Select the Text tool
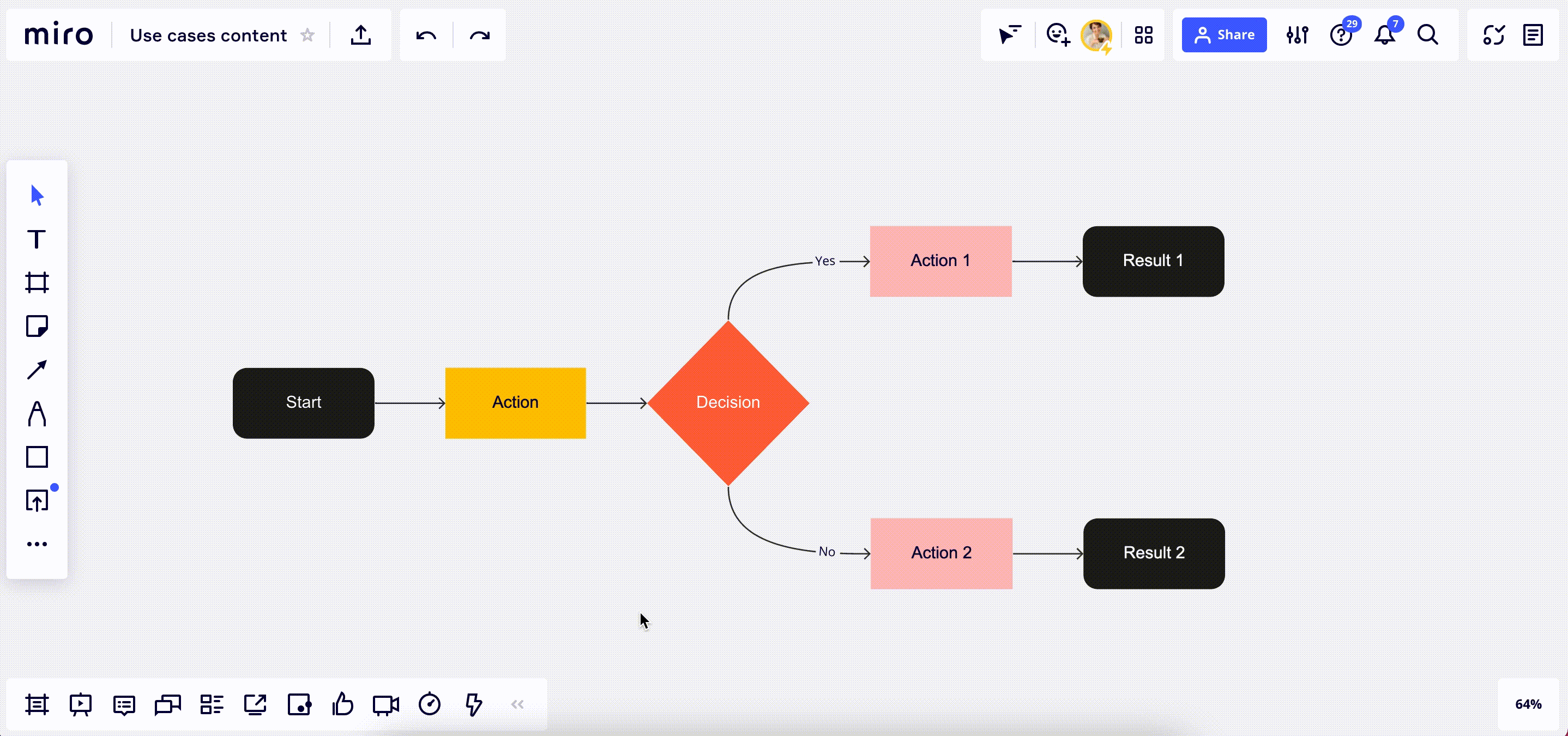The width and height of the screenshot is (1568, 736). (x=37, y=239)
